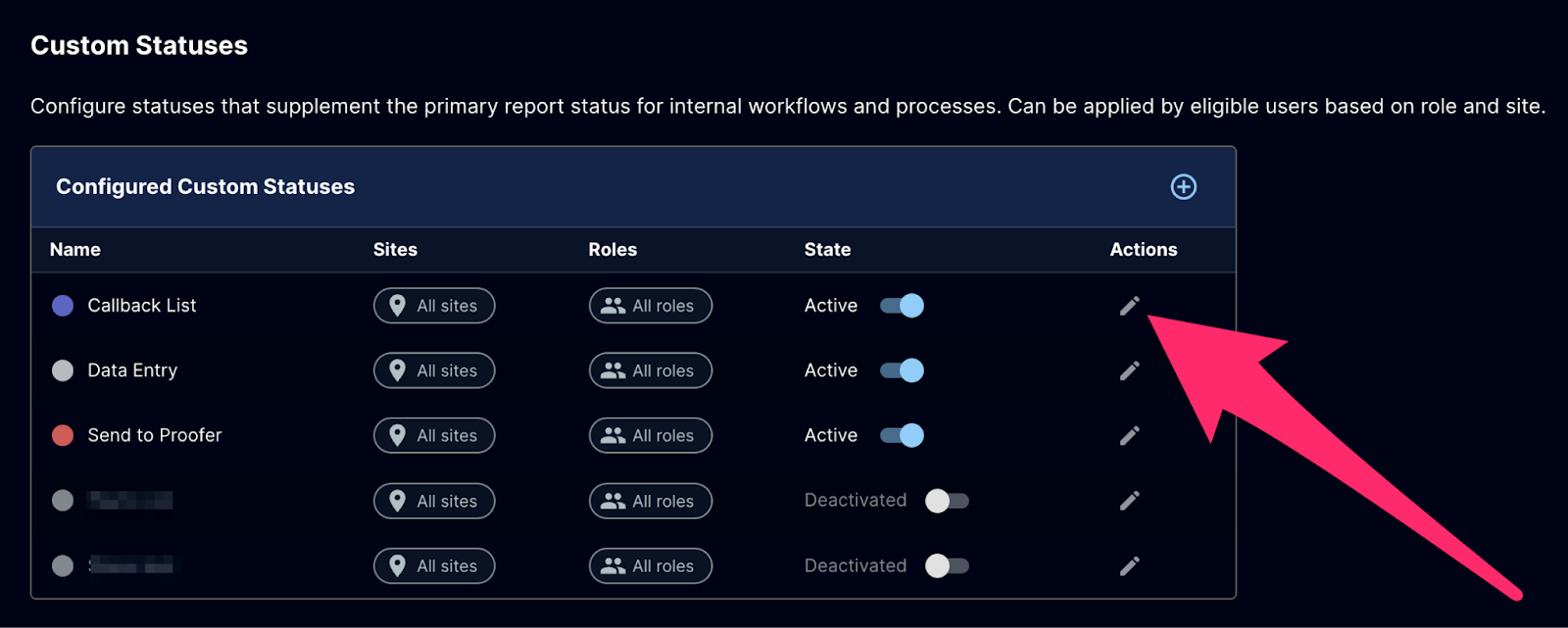Select the Callback List name text
The height and width of the screenshot is (628, 1568).
pos(142,306)
